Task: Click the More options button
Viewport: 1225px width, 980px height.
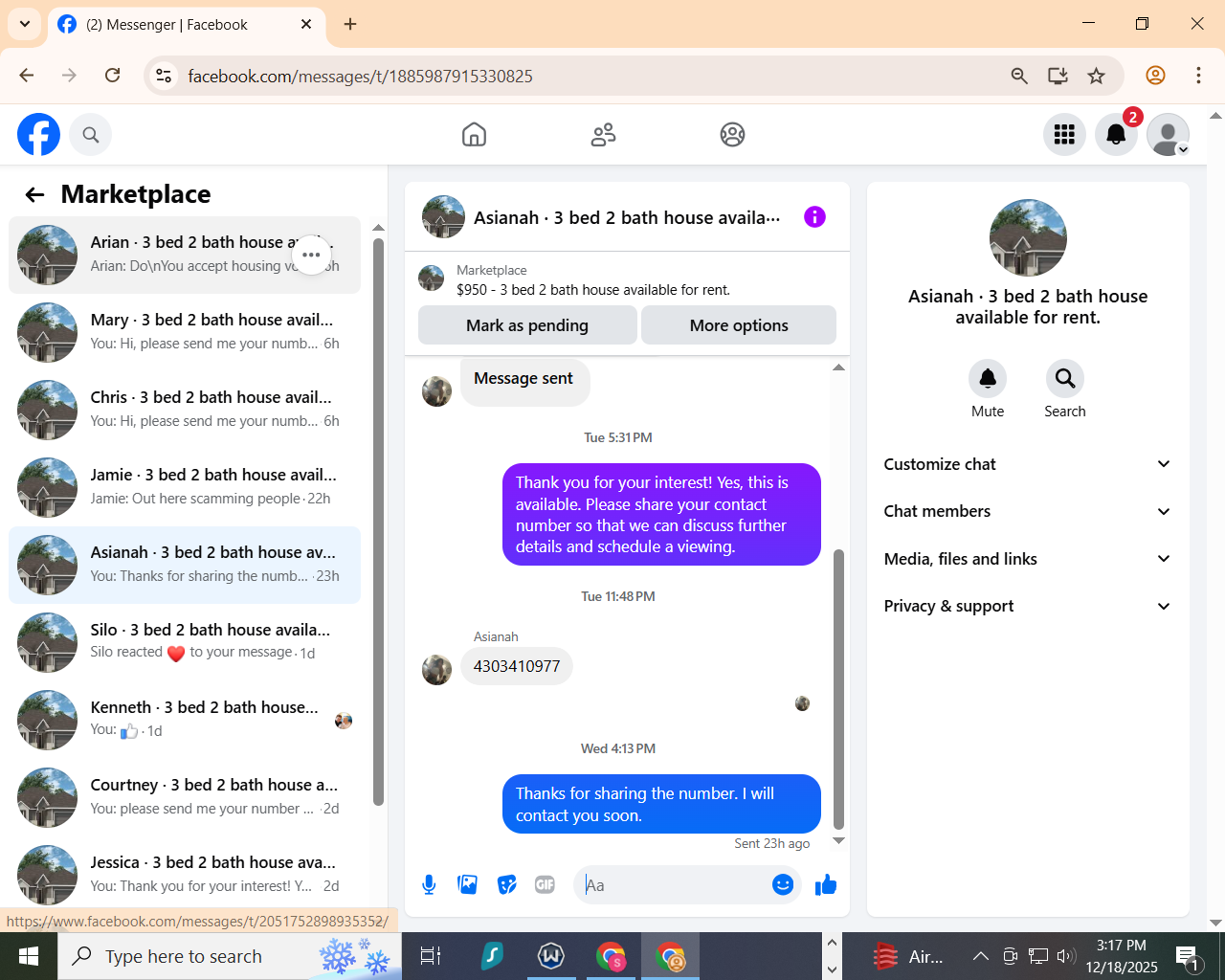Action: coord(739,325)
